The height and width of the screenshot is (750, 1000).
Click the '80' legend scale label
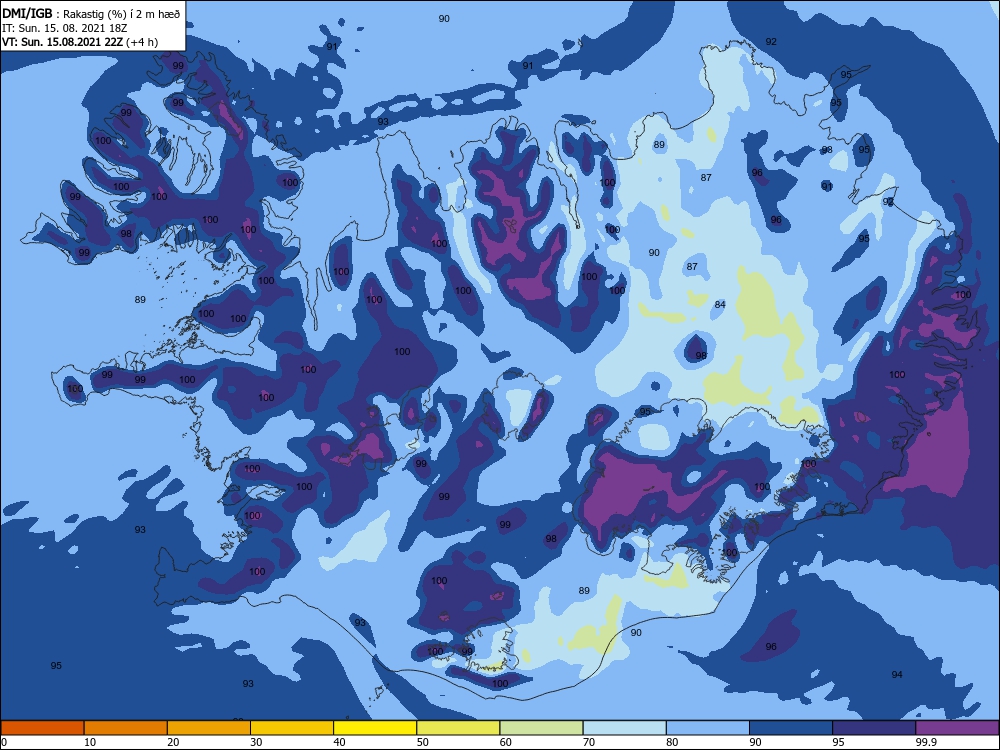pyautogui.click(x=673, y=742)
